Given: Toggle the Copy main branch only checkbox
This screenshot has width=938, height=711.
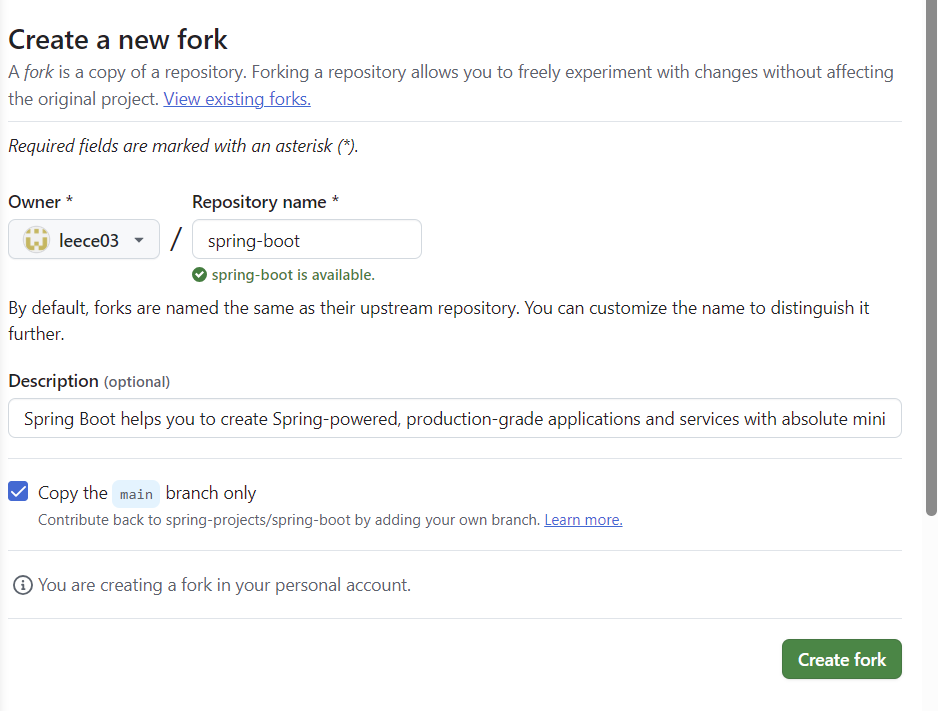Looking at the screenshot, I should point(18,492).
